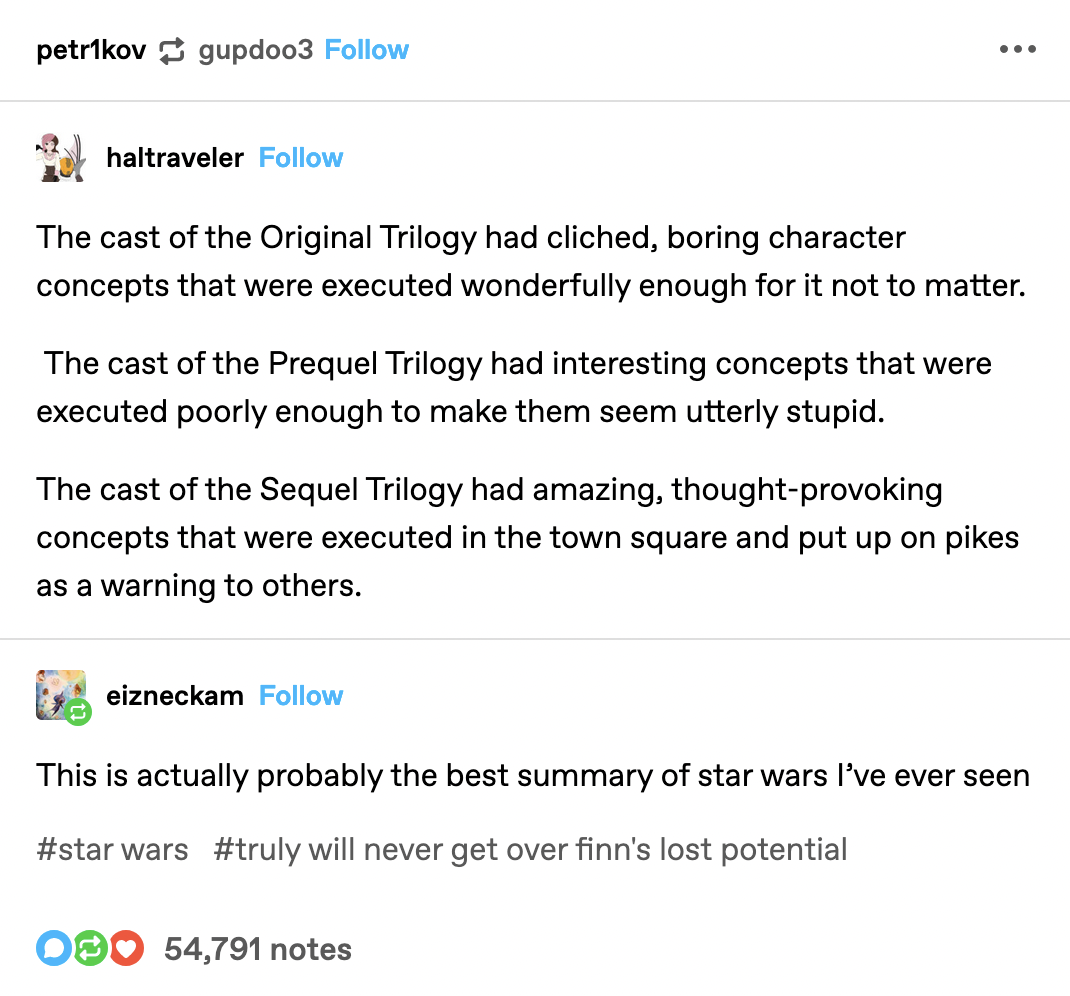Screen dimensions: 1070x996
Task: Open gupdoo3's blog link
Action: pyautogui.click(x=256, y=50)
